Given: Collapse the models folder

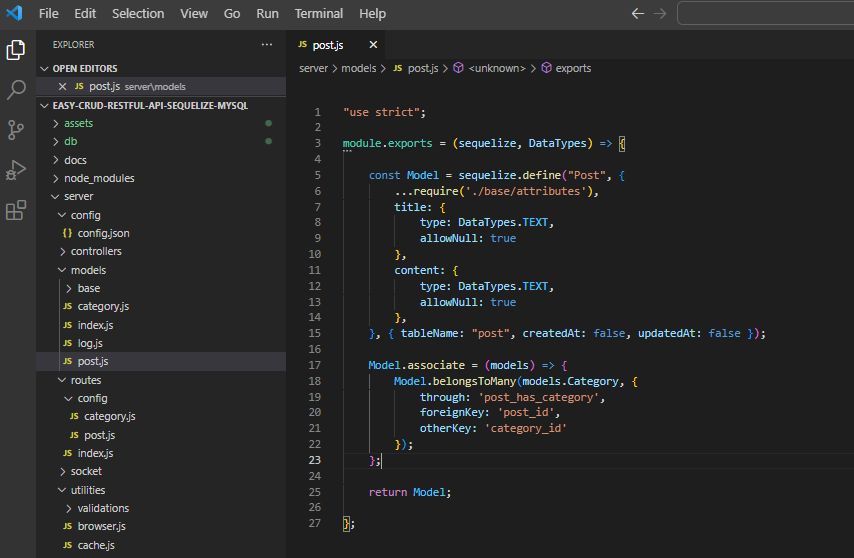Looking at the screenshot, I should [x=88, y=270].
